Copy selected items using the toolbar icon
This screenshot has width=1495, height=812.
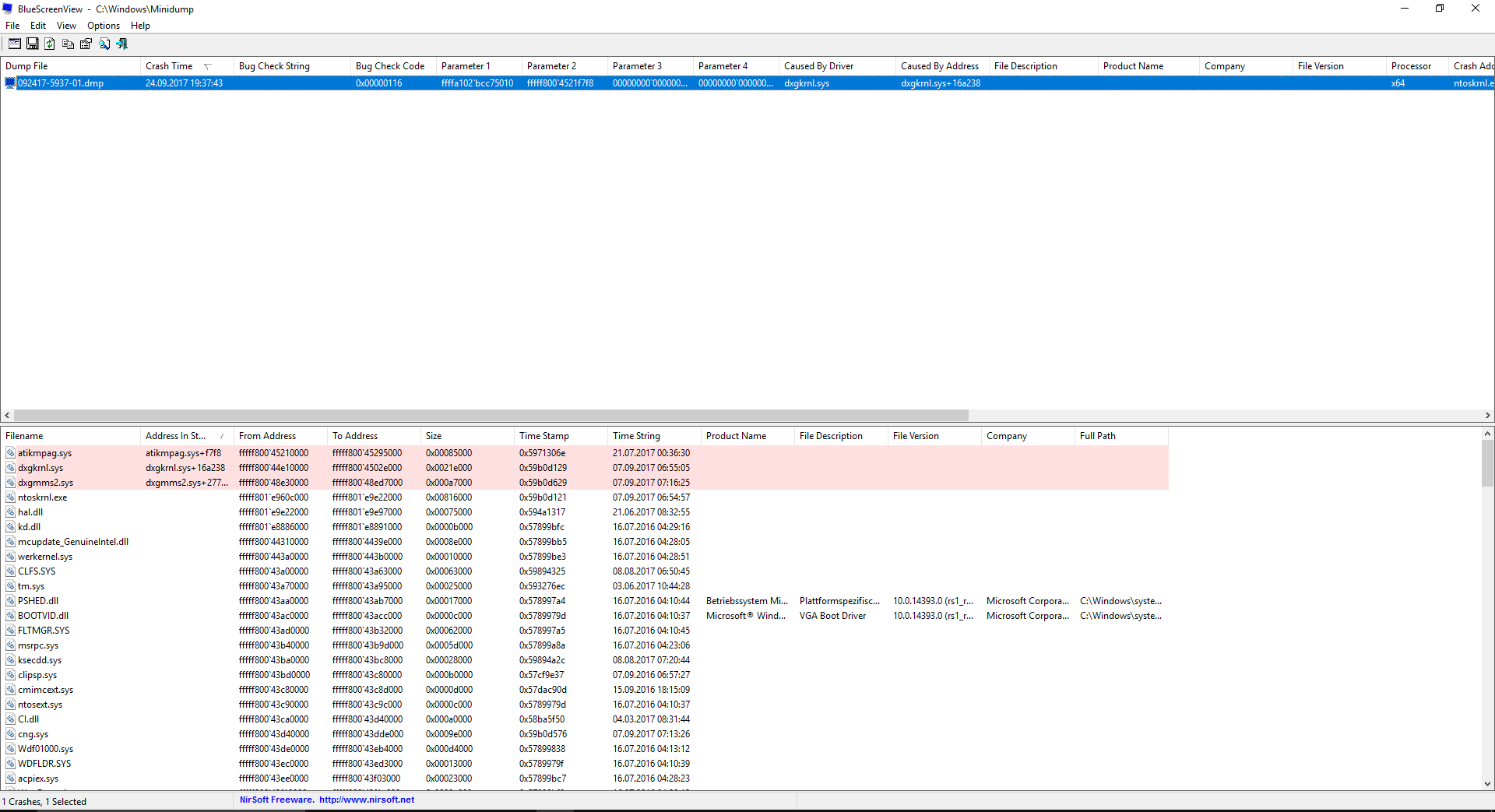[69, 44]
